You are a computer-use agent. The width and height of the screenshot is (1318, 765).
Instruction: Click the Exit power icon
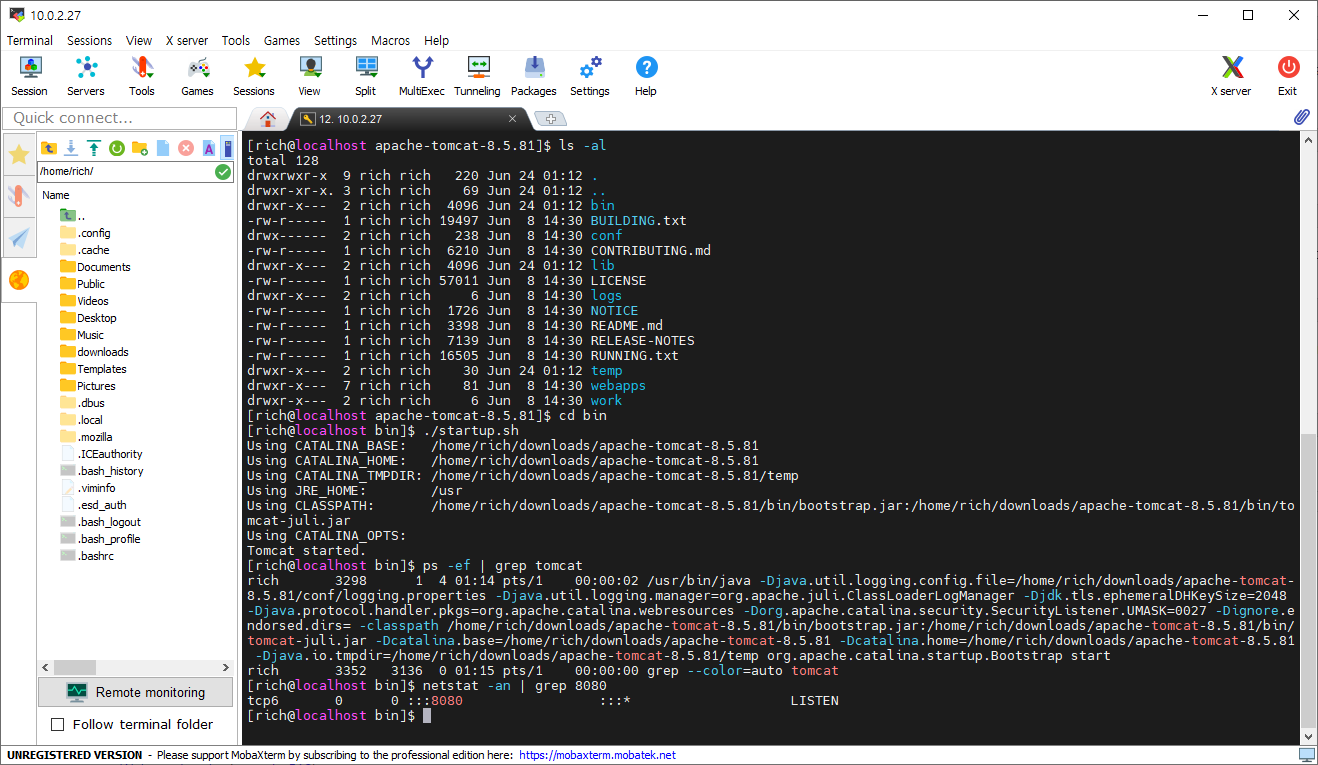[x=1288, y=76]
